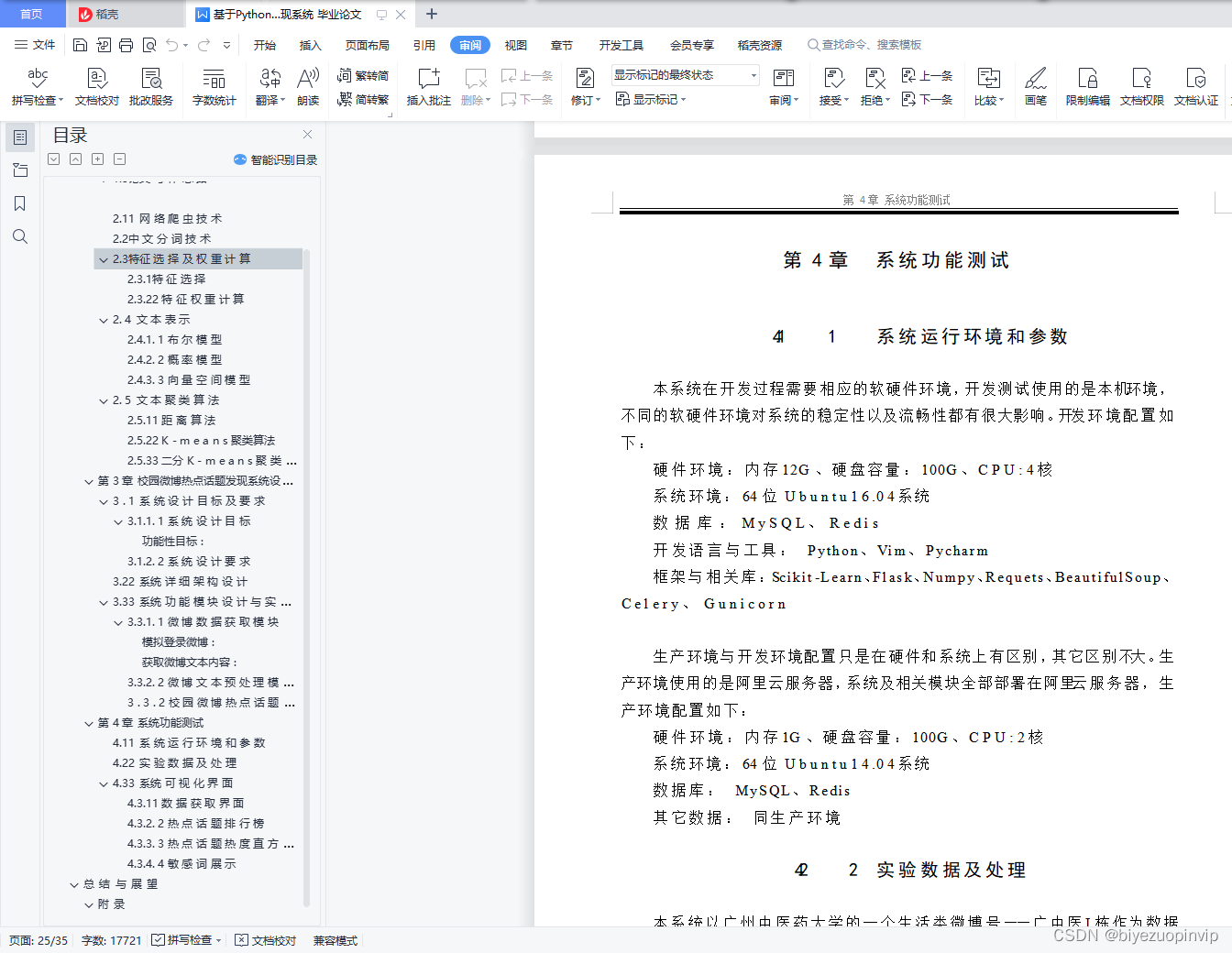This screenshot has height=953, width=1232.
Task: Open the 字数统计 word count tool
Action: [x=214, y=86]
